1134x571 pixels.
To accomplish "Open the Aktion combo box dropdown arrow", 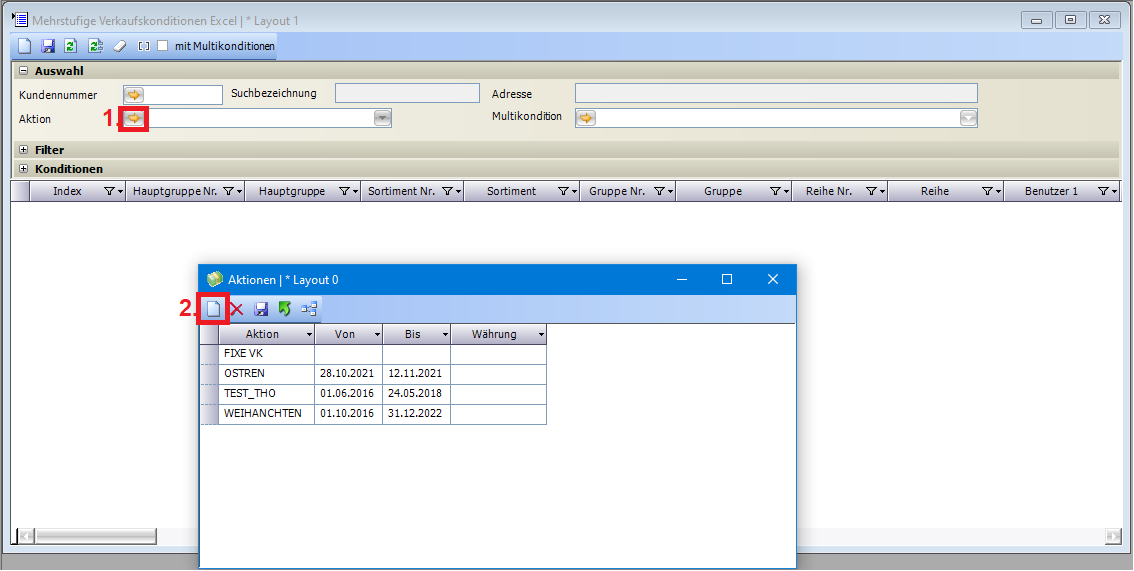I will (382, 118).
